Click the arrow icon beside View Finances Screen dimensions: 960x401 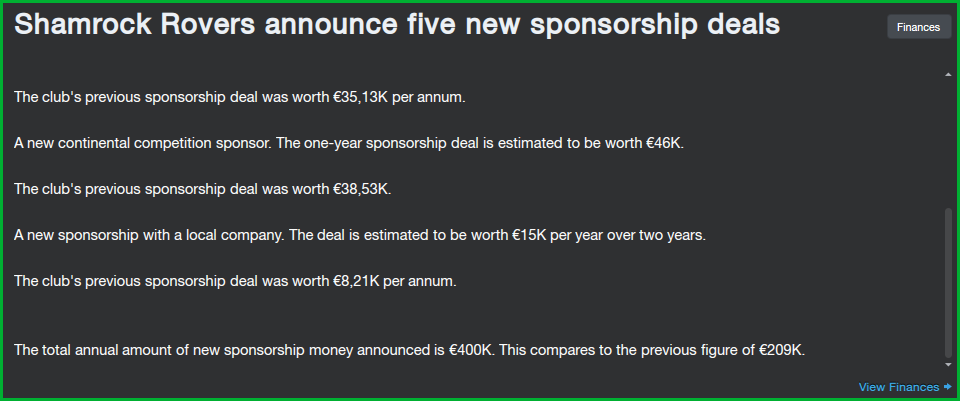click(947, 387)
